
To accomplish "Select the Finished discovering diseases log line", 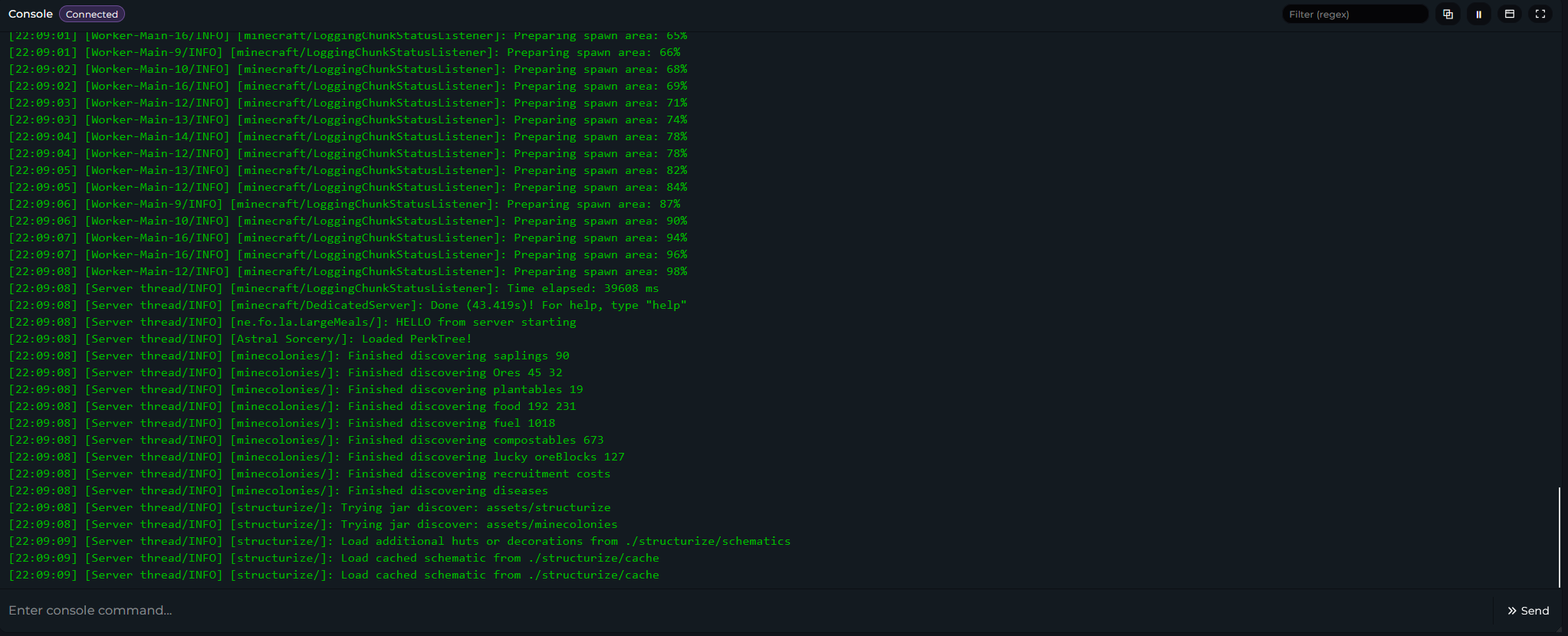I will 278,490.
